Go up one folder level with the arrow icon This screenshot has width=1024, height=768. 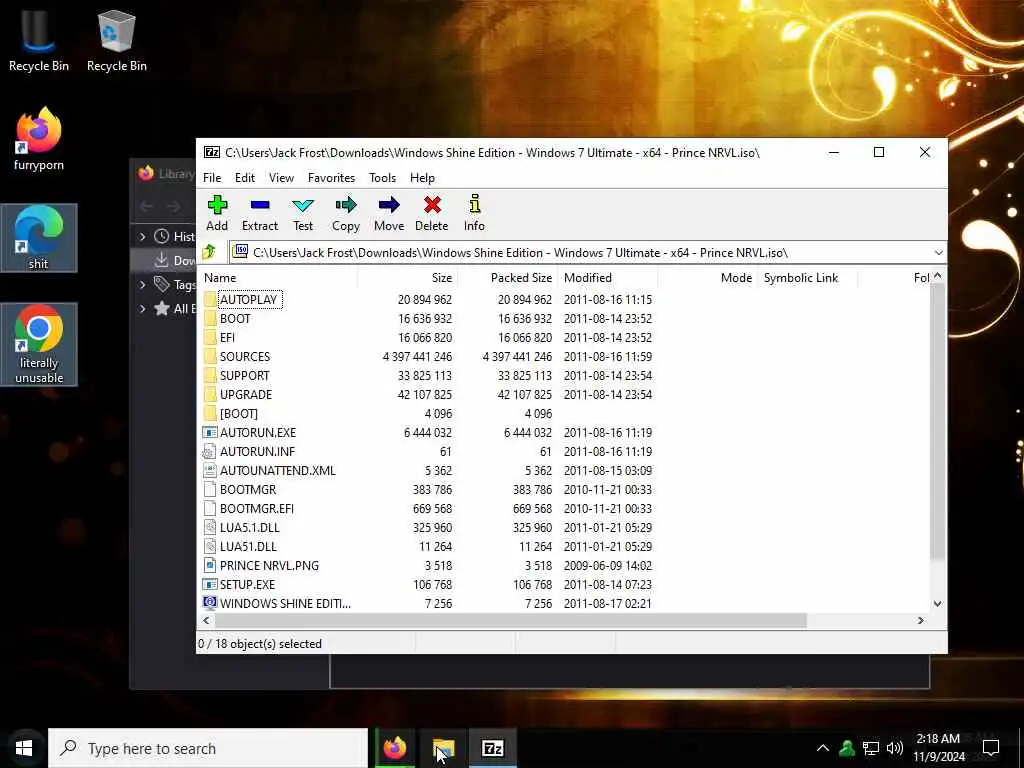click(209, 252)
